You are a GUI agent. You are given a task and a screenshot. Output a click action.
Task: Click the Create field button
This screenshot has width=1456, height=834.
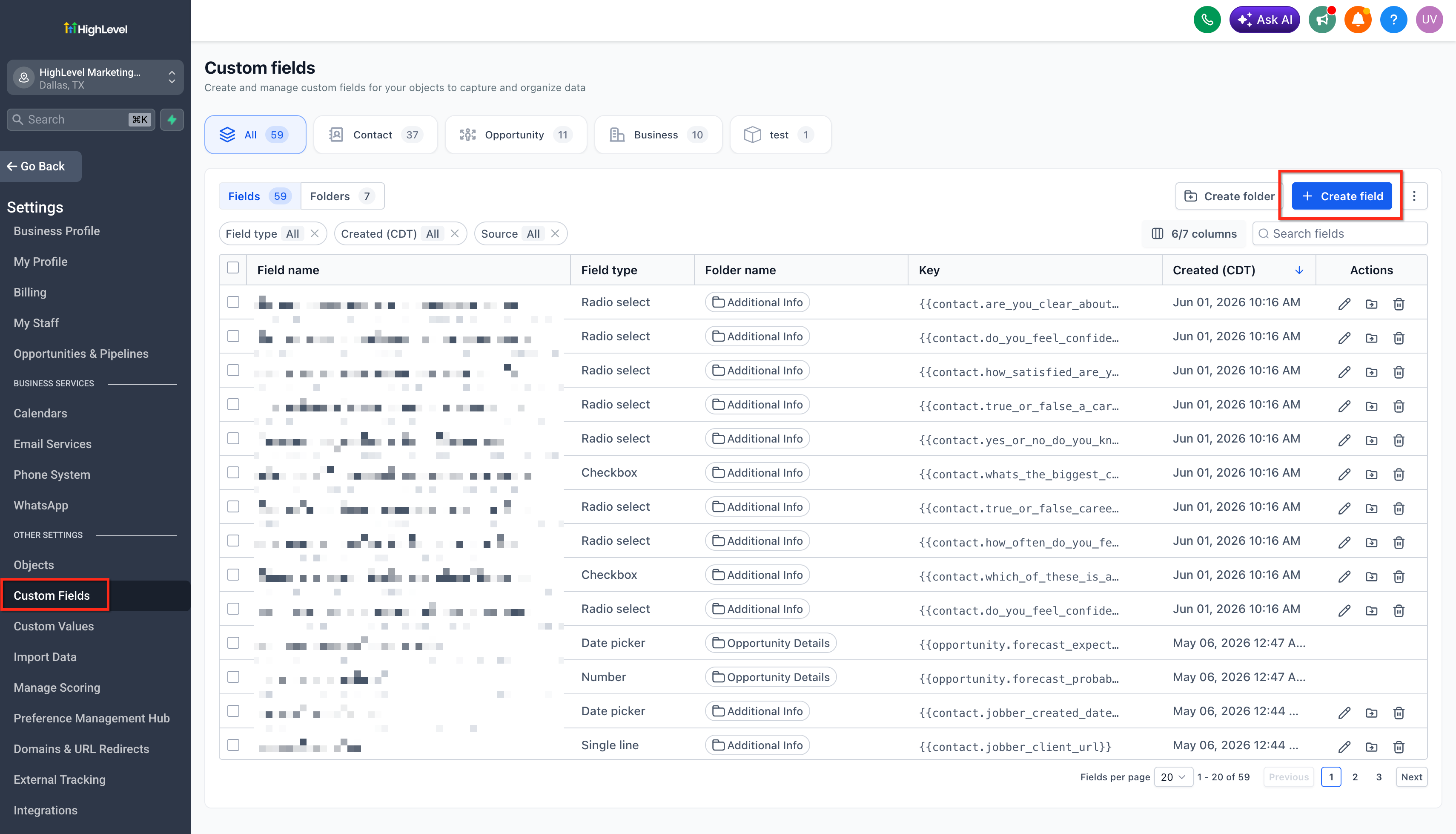pyautogui.click(x=1342, y=196)
